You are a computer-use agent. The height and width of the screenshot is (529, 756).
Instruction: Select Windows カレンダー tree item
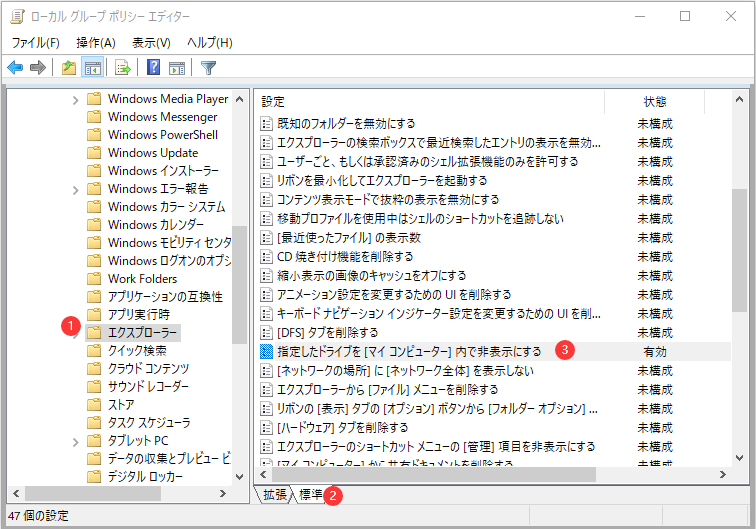(156, 225)
